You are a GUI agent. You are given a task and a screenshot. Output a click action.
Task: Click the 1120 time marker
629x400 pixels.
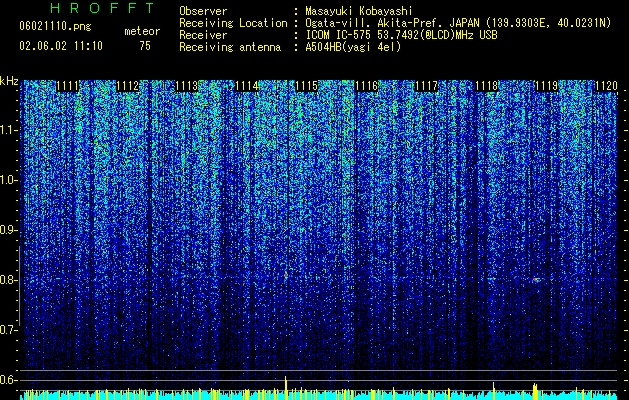pyautogui.click(x=606, y=86)
